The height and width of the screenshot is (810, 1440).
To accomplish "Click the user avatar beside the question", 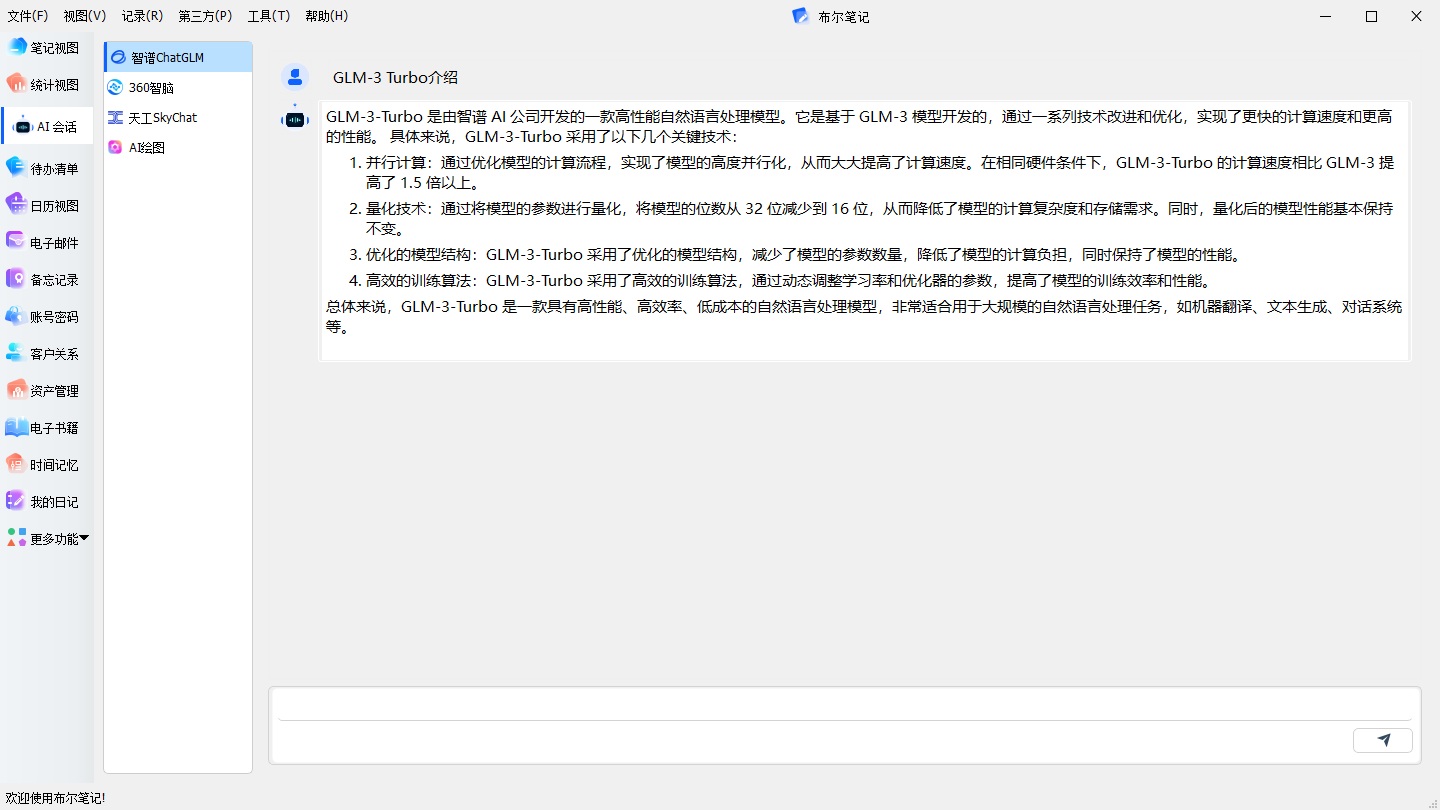I will tap(295, 77).
